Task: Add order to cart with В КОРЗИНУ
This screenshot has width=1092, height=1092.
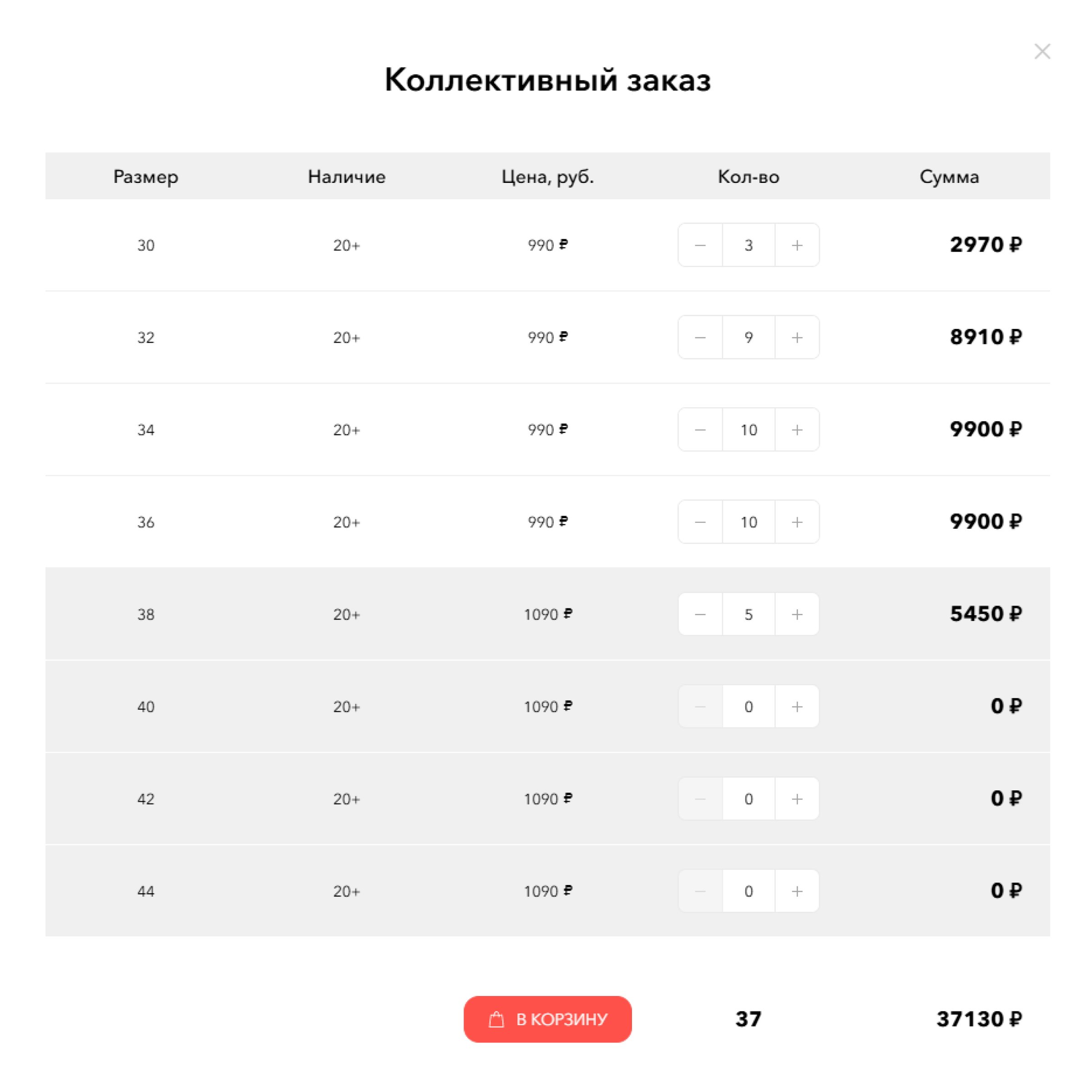Action: 547,1019
